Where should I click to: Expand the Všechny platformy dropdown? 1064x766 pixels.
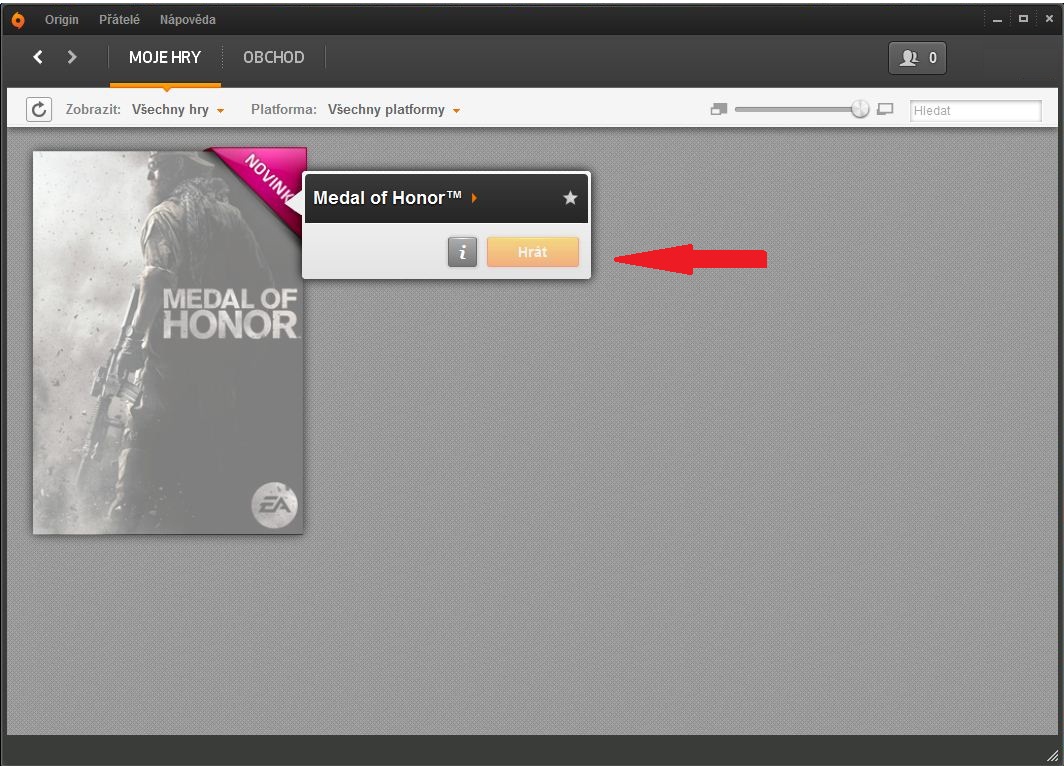(x=394, y=109)
